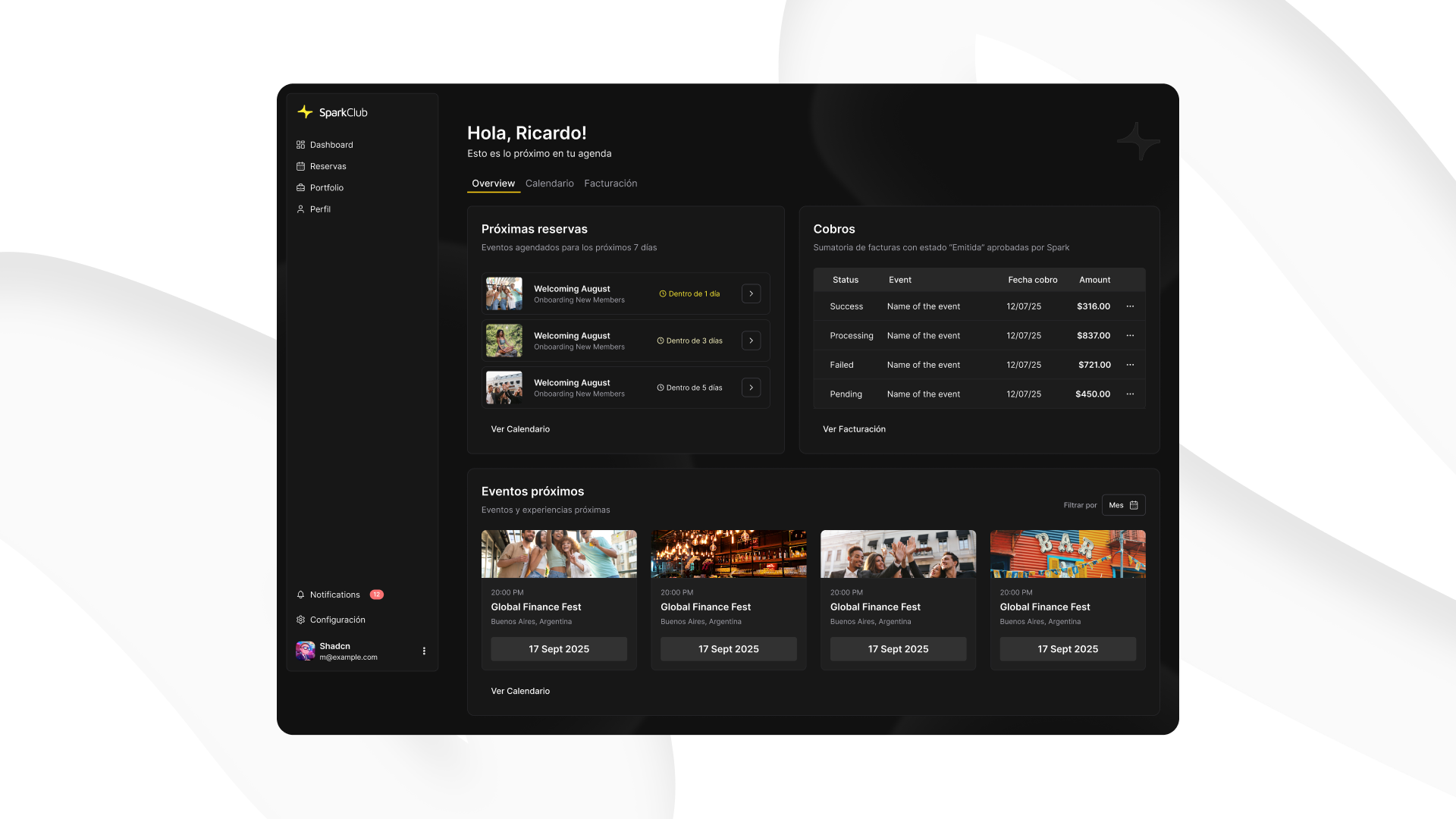This screenshot has width=1456, height=819.
Task: Expand the reservation 'Dentro de 5 días'
Action: (x=751, y=388)
